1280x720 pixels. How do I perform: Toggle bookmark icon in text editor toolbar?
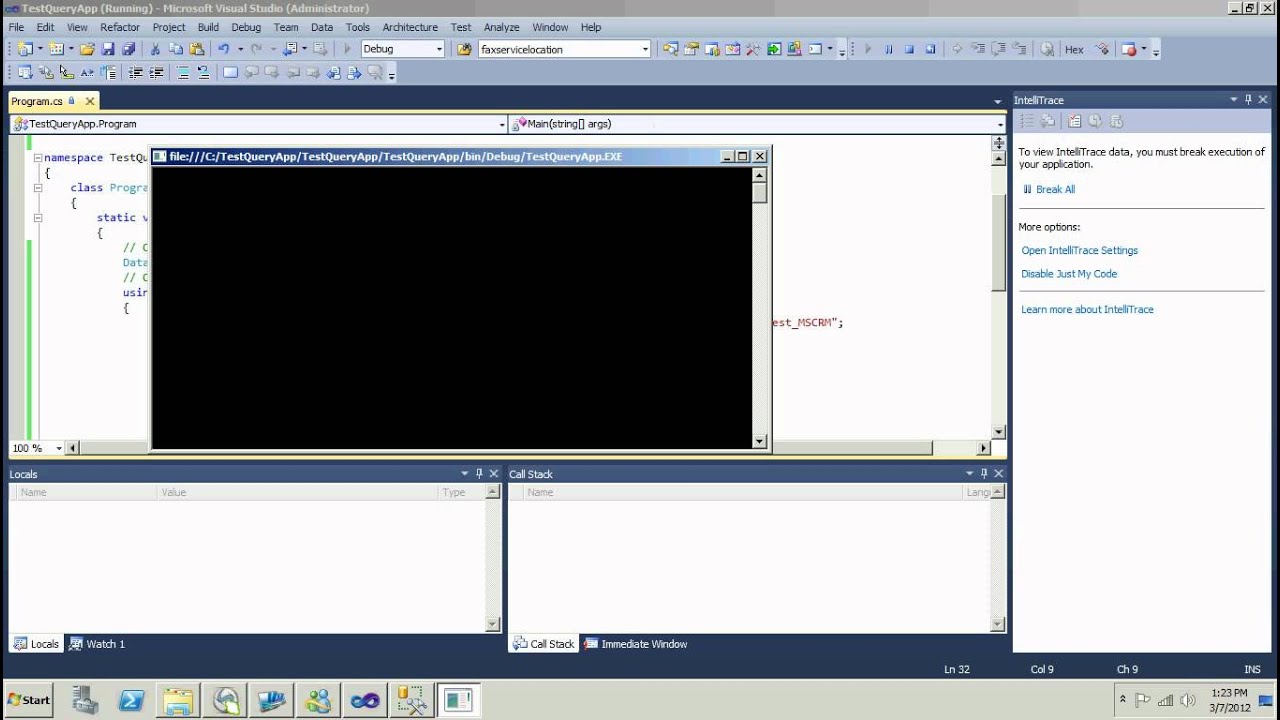tap(230, 72)
